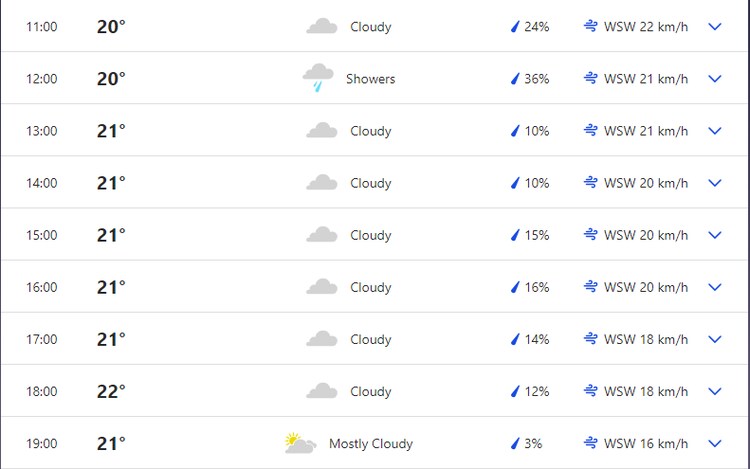Image resolution: width=750 pixels, height=469 pixels.
Task: Click the partly sunny icon at 19:00
Action: click(x=300, y=443)
